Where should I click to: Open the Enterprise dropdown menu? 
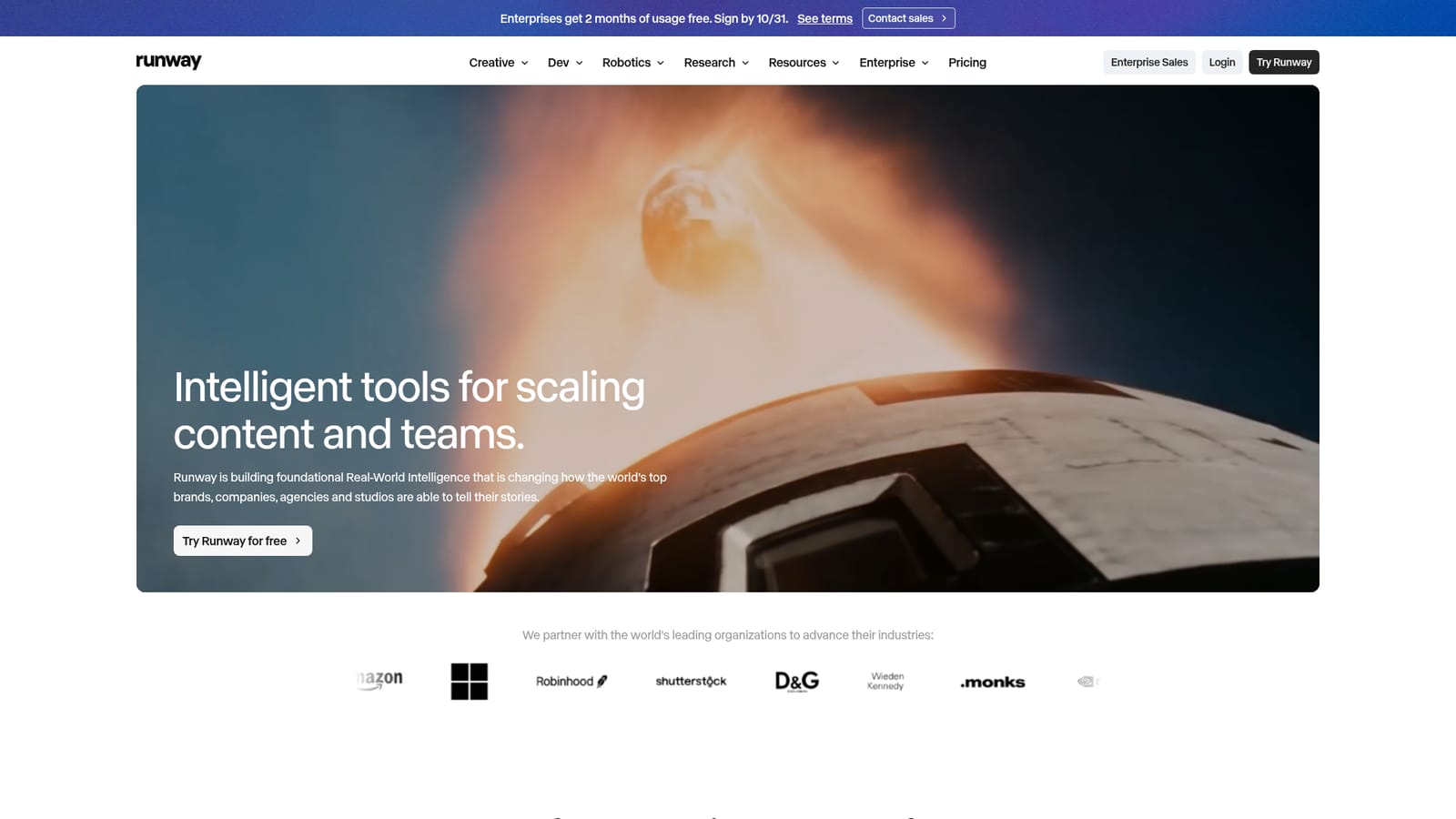894,63
